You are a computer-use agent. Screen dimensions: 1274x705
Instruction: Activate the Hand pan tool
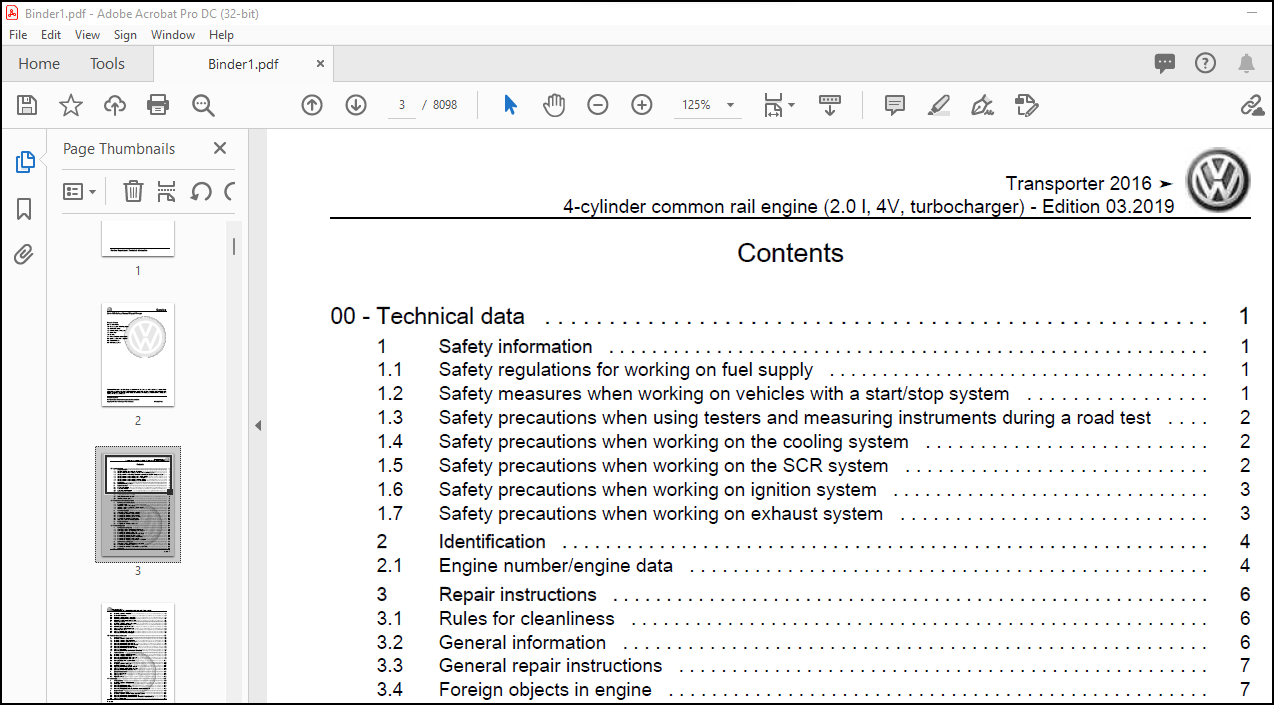554,105
